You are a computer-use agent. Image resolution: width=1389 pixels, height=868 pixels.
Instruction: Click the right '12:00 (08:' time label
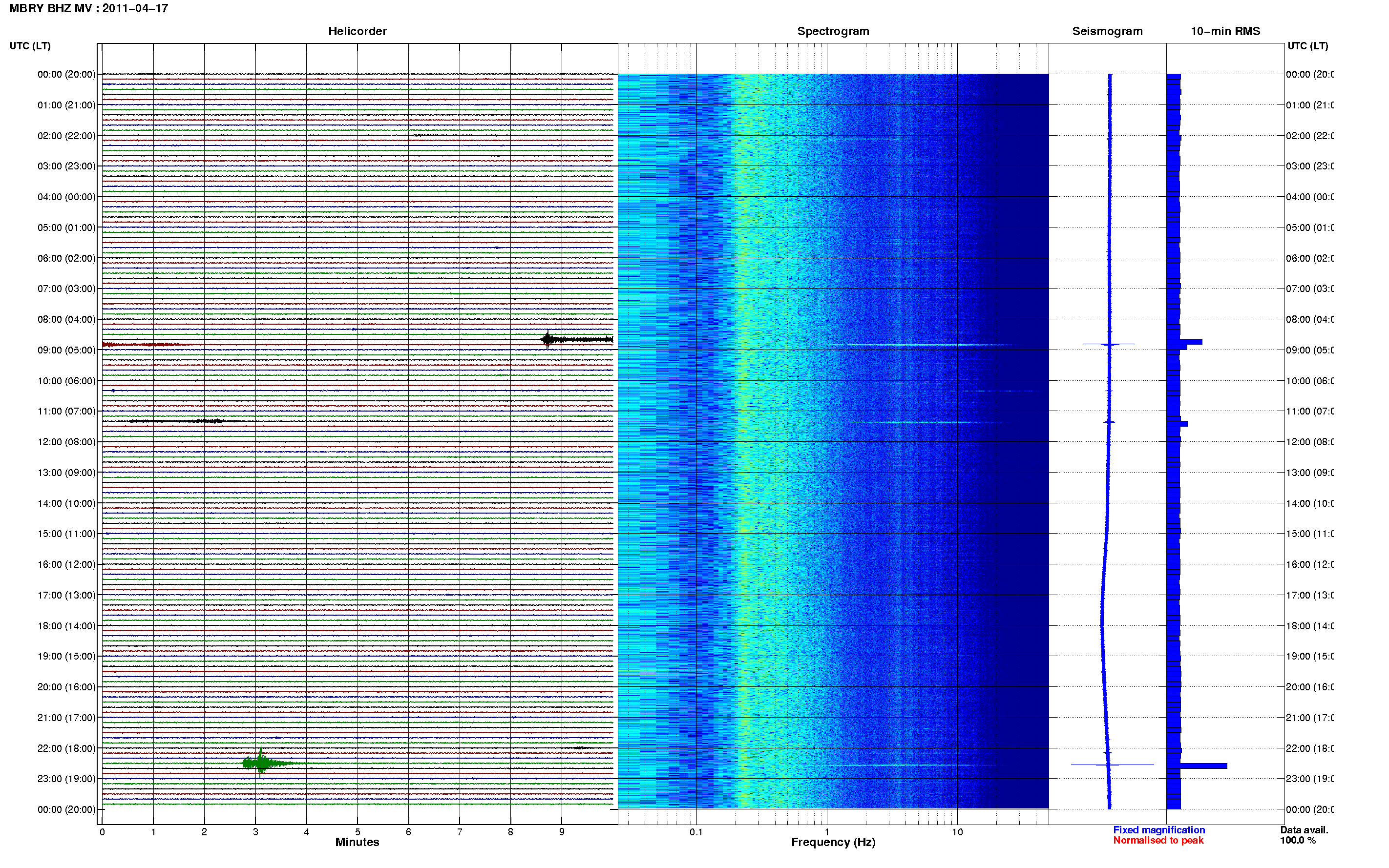point(1310,442)
